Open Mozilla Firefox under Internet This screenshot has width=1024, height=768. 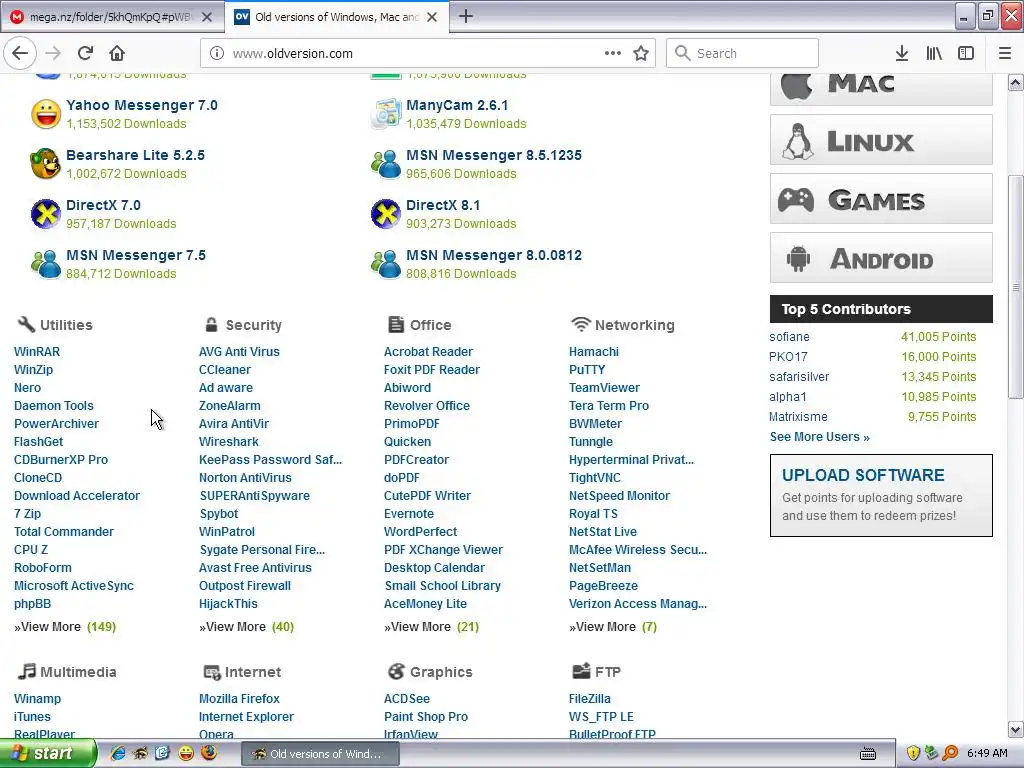click(x=239, y=699)
